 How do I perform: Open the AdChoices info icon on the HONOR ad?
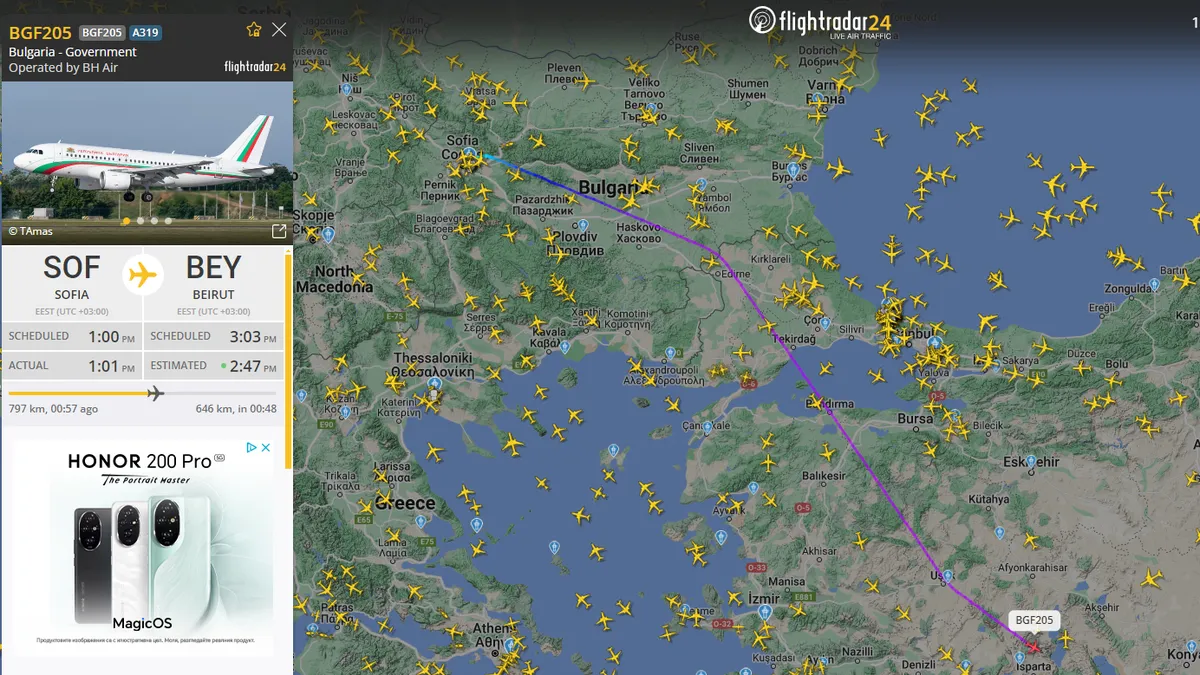(253, 448)
